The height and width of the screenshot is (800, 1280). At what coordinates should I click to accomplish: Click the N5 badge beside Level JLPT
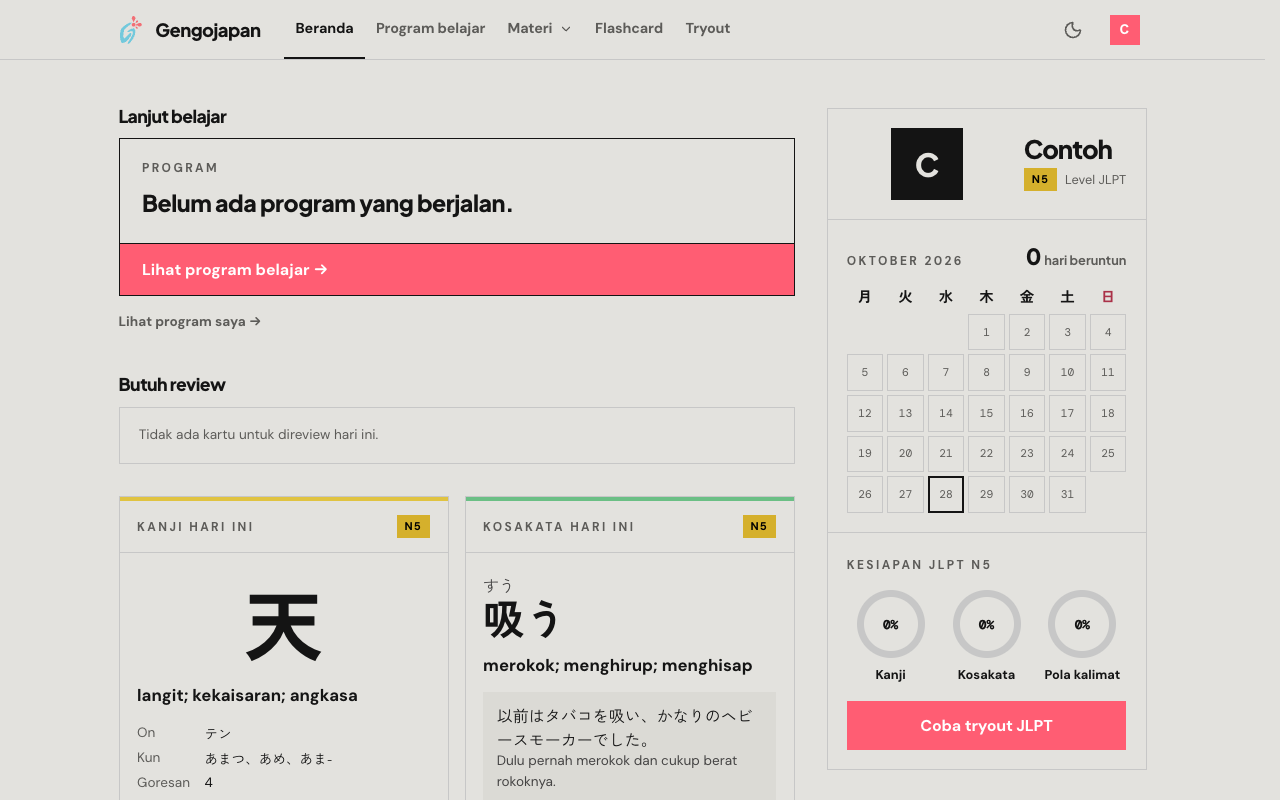coord(1040,180)
